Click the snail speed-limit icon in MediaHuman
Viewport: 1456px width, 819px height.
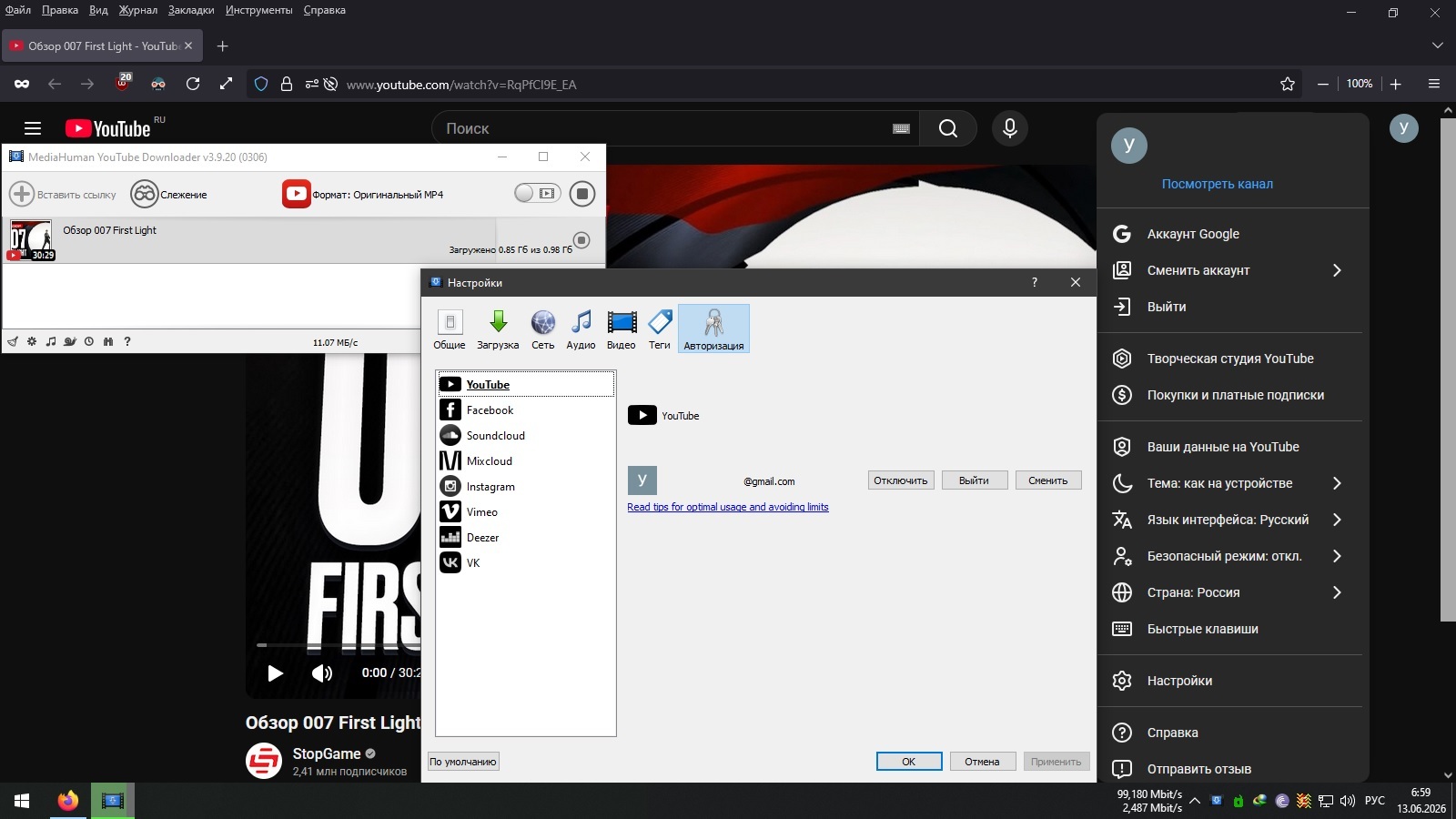(70, 341)
